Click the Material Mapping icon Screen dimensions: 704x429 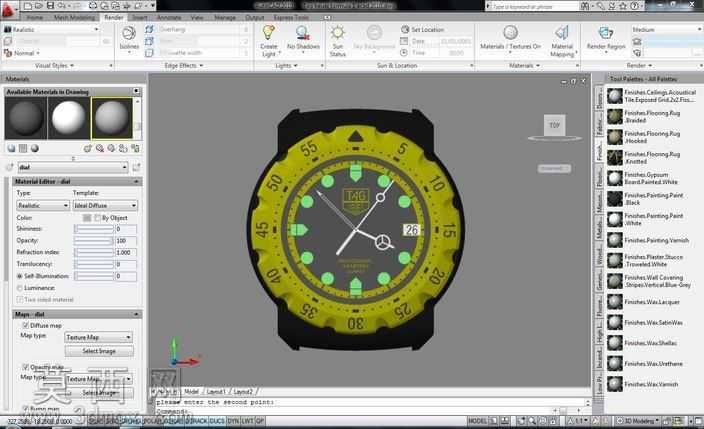click(562, 33)
